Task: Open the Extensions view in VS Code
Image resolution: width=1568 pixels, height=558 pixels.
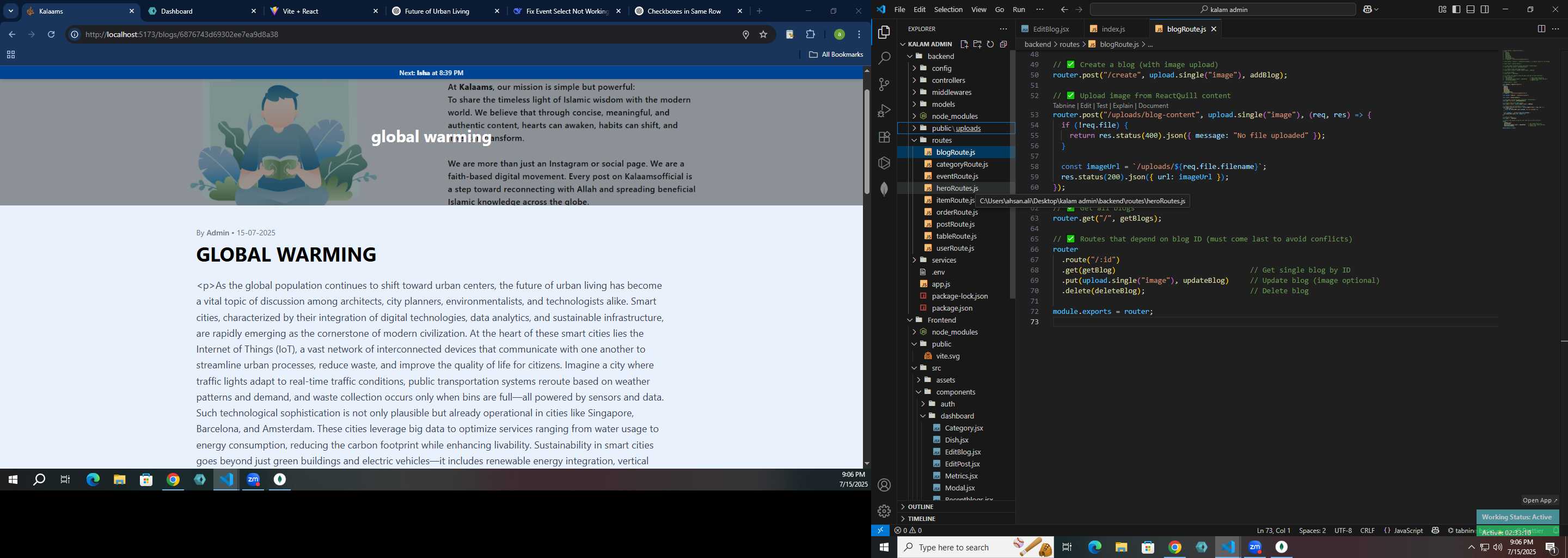Action: [884, 137]
